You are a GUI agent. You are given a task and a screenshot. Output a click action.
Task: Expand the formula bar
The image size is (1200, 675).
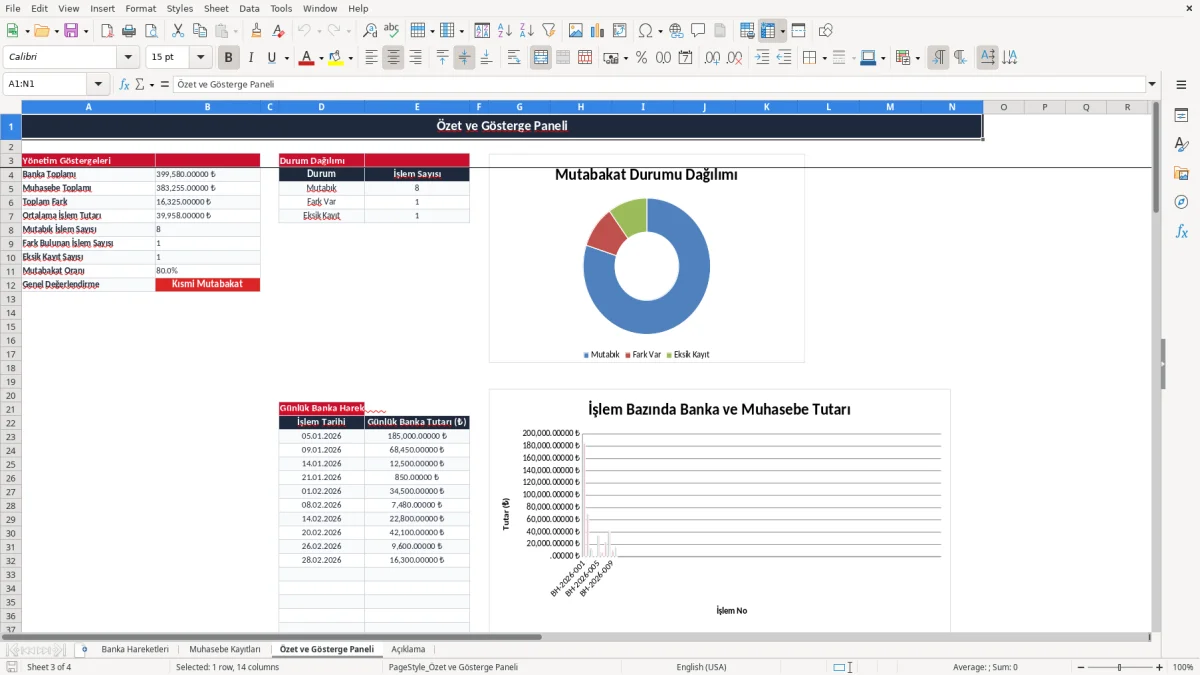click(1152, 84)
